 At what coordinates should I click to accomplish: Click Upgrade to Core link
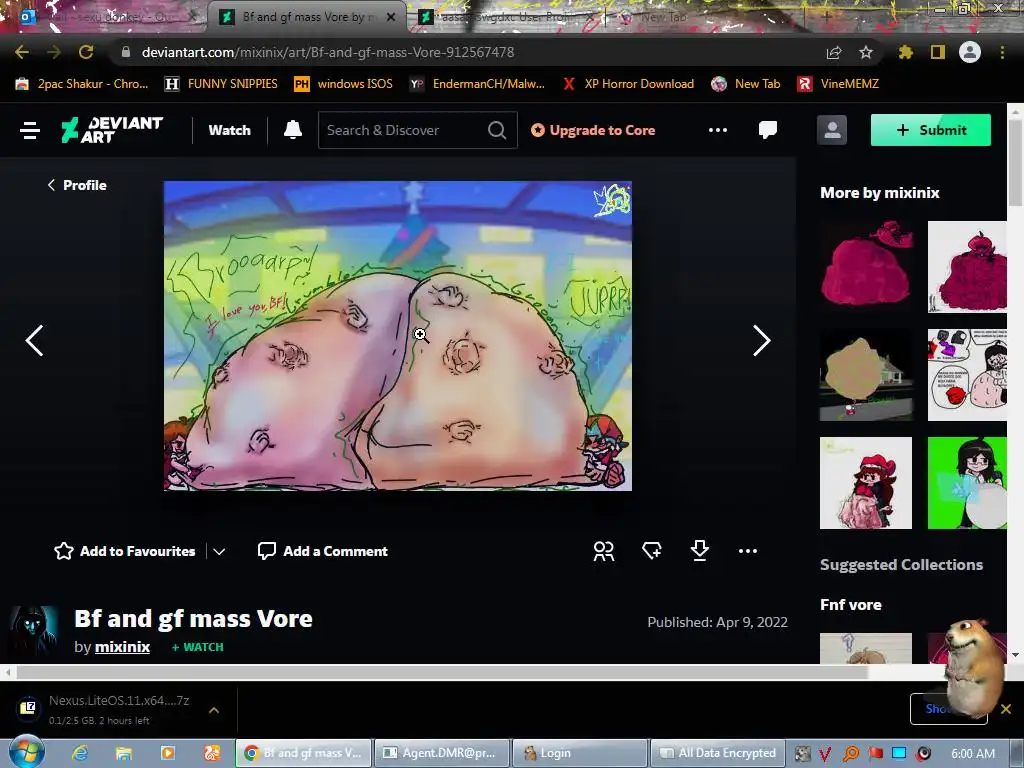593,130
